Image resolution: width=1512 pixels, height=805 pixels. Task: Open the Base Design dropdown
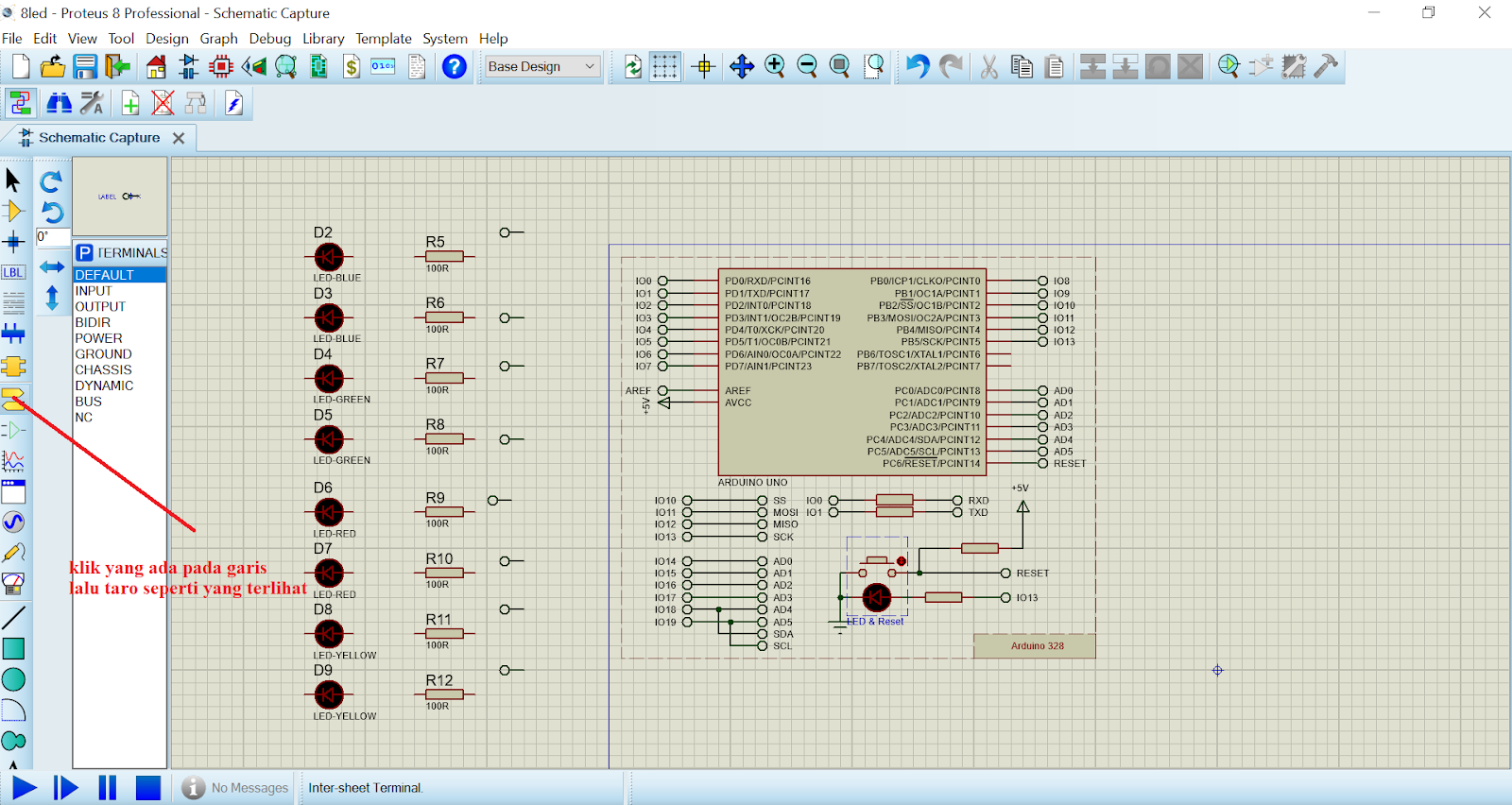(542, 66)
